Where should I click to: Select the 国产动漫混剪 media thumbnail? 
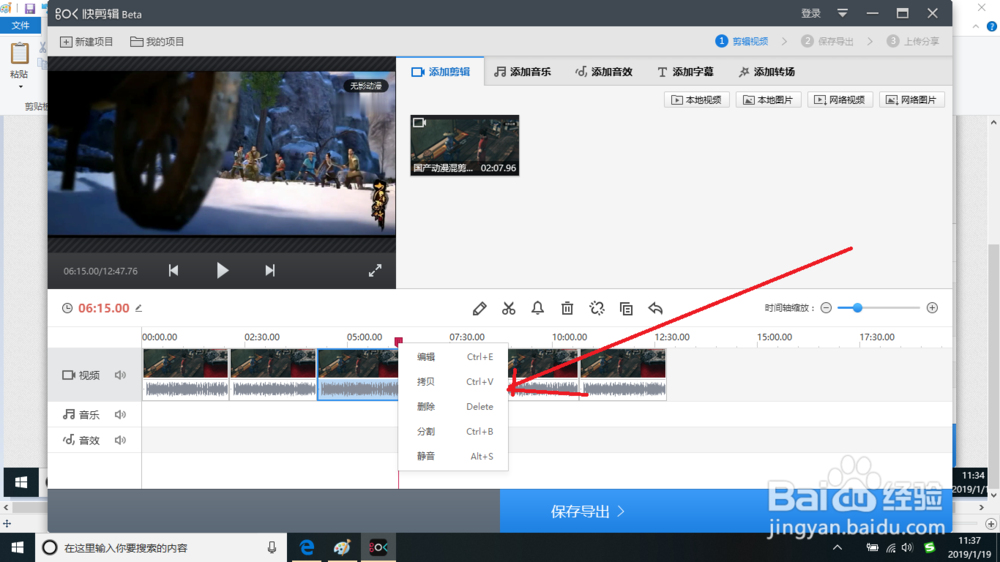click(464, 145)
